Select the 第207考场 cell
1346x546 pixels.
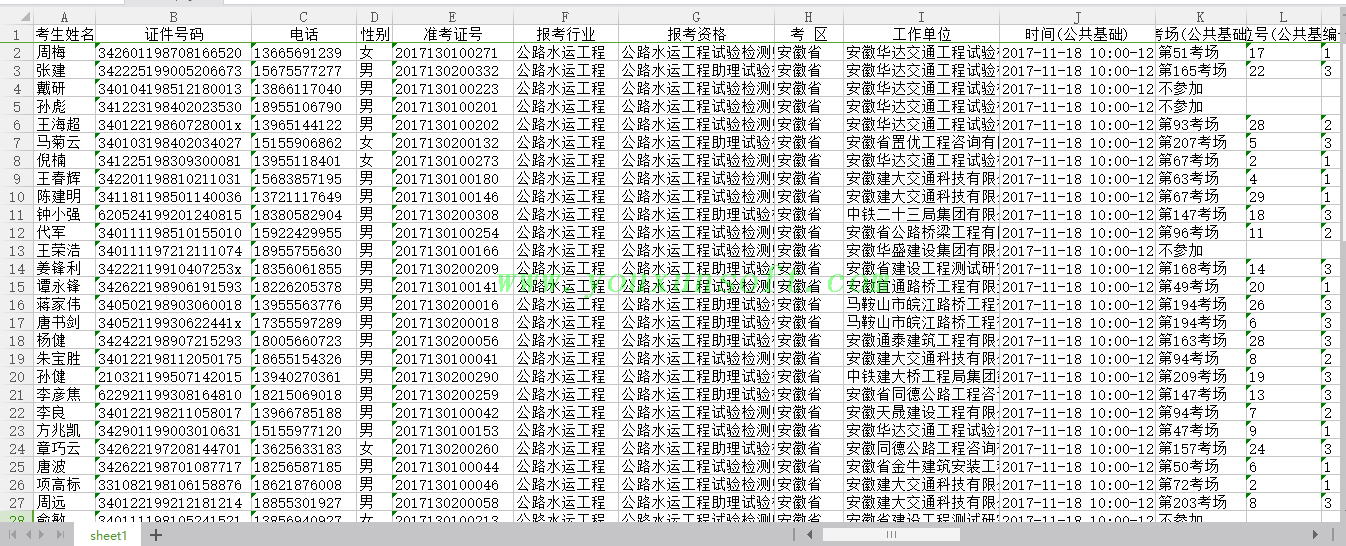tap(1201, 142)
